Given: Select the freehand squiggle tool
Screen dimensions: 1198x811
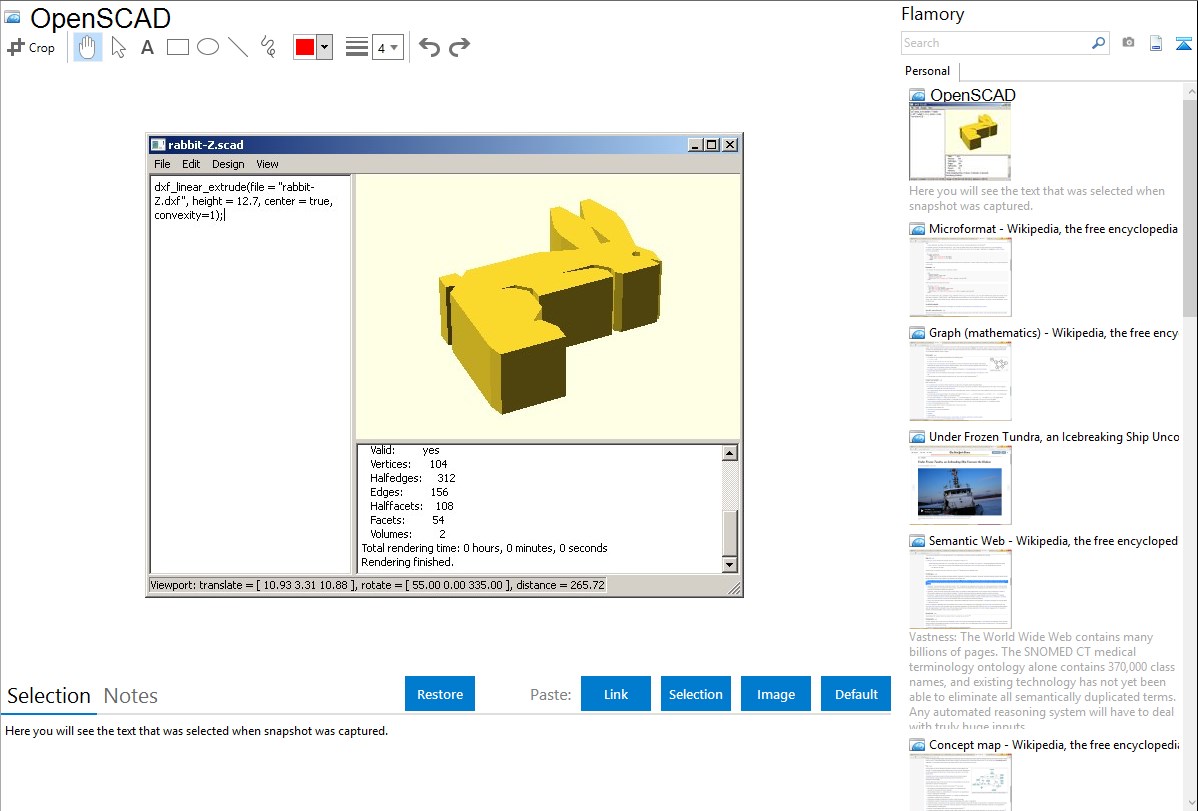Looking at the screenshot, I should pyautogui.click(x=268, y=47).
